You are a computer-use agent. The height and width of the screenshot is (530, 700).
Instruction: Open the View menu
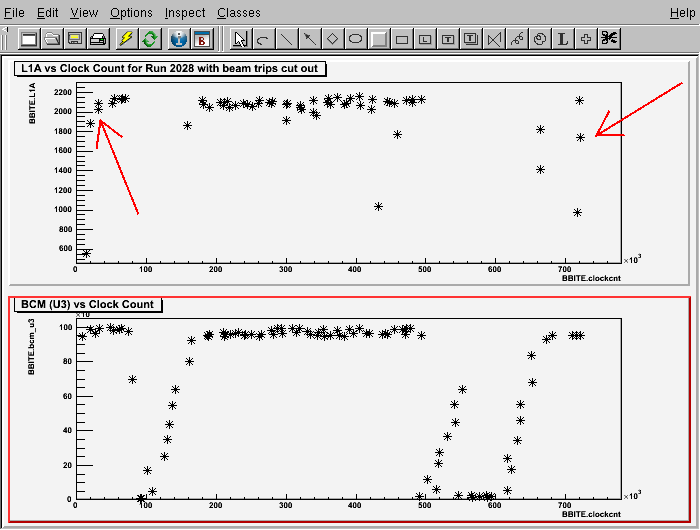pos(84,13)
